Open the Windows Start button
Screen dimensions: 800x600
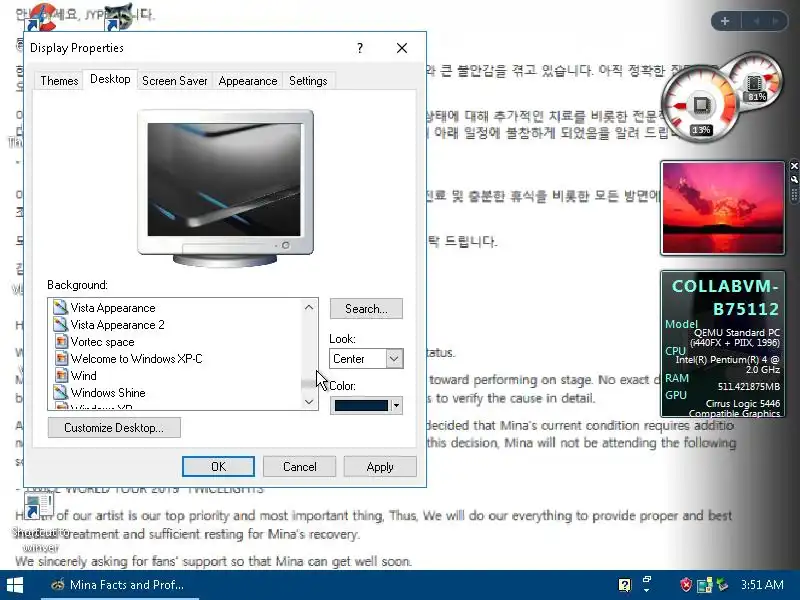point(15,585)
